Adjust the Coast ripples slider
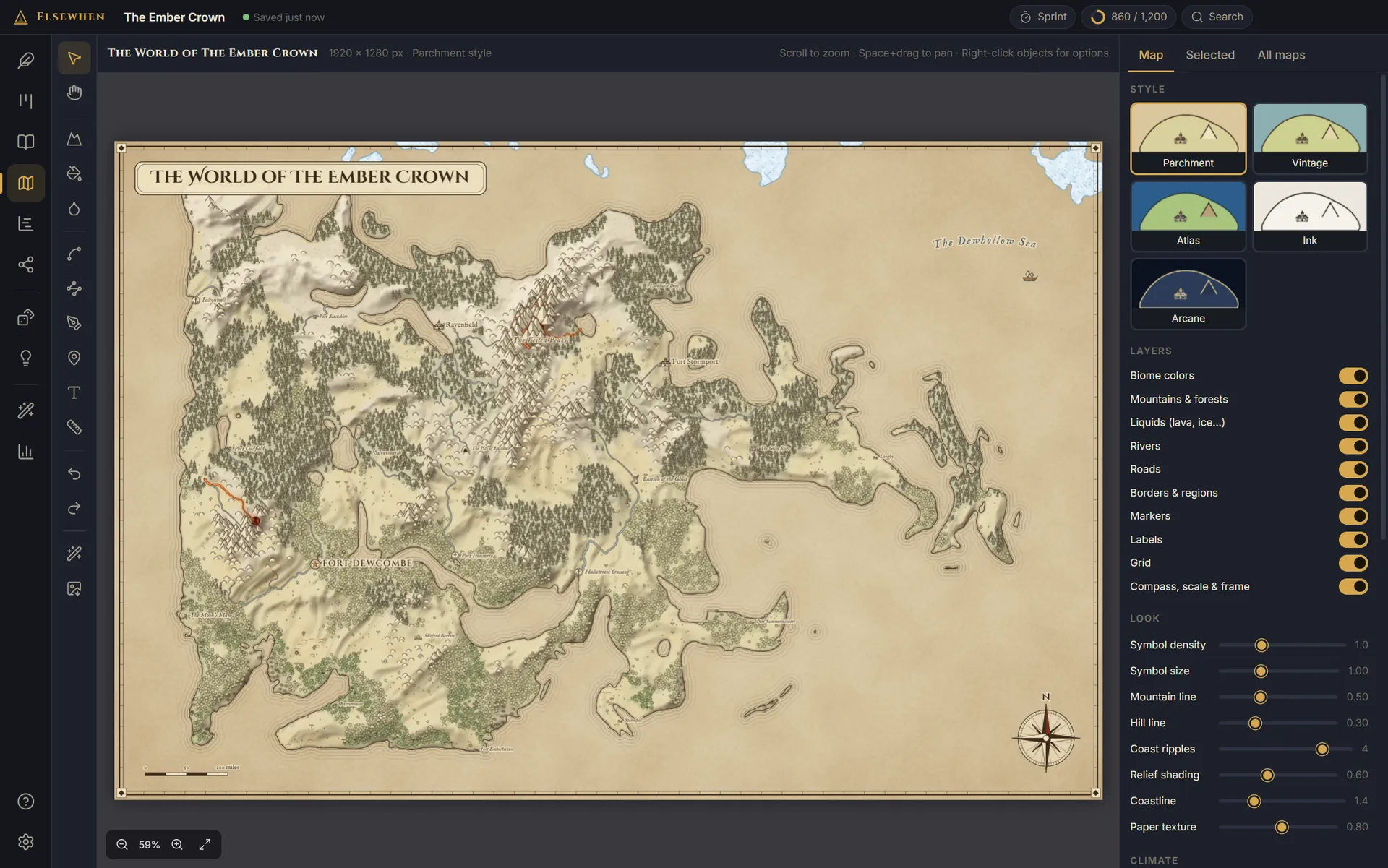Screen dimensions: 1388x868 [x=1285, y=749]
